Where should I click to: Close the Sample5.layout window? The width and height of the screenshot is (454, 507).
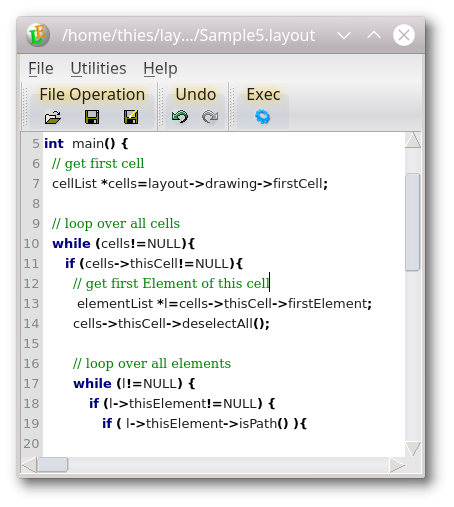click(404, 35)
